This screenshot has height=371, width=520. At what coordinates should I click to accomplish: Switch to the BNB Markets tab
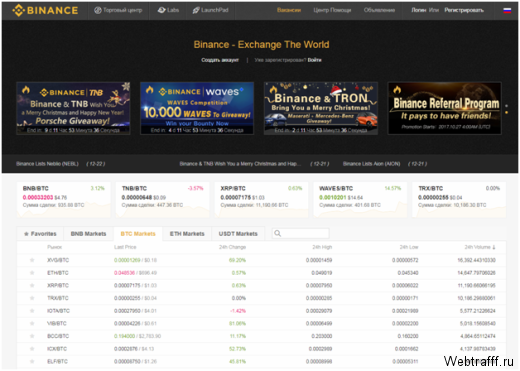tap(88, 234)
